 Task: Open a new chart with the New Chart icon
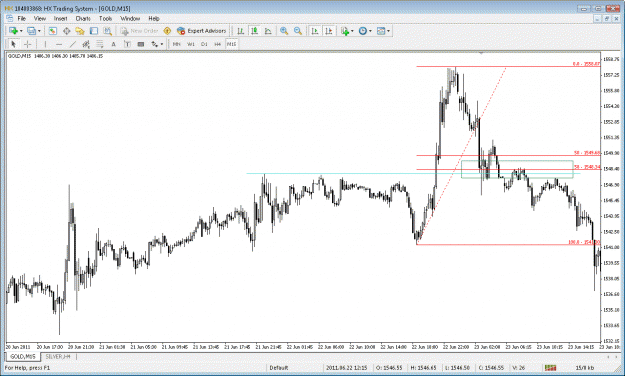click(x=13, y=31)
